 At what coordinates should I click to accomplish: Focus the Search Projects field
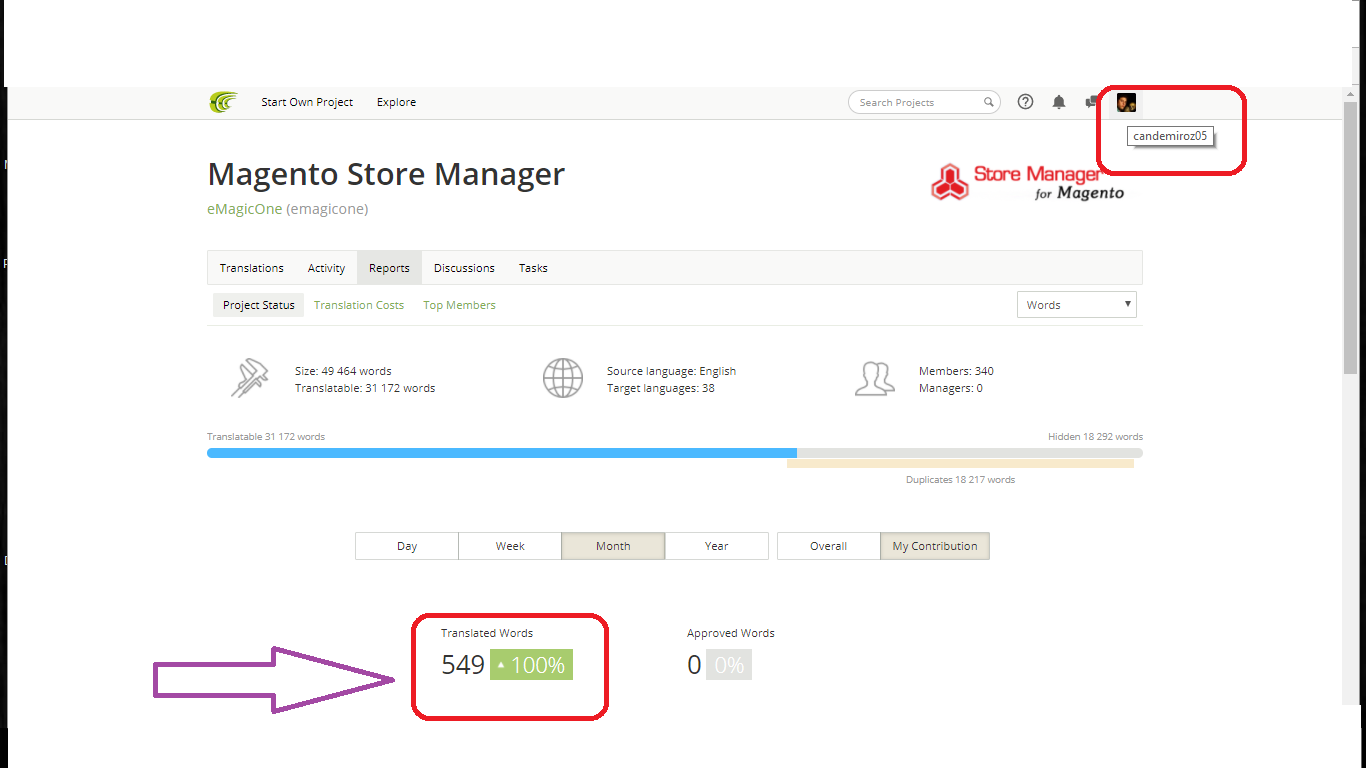point(924,102)
